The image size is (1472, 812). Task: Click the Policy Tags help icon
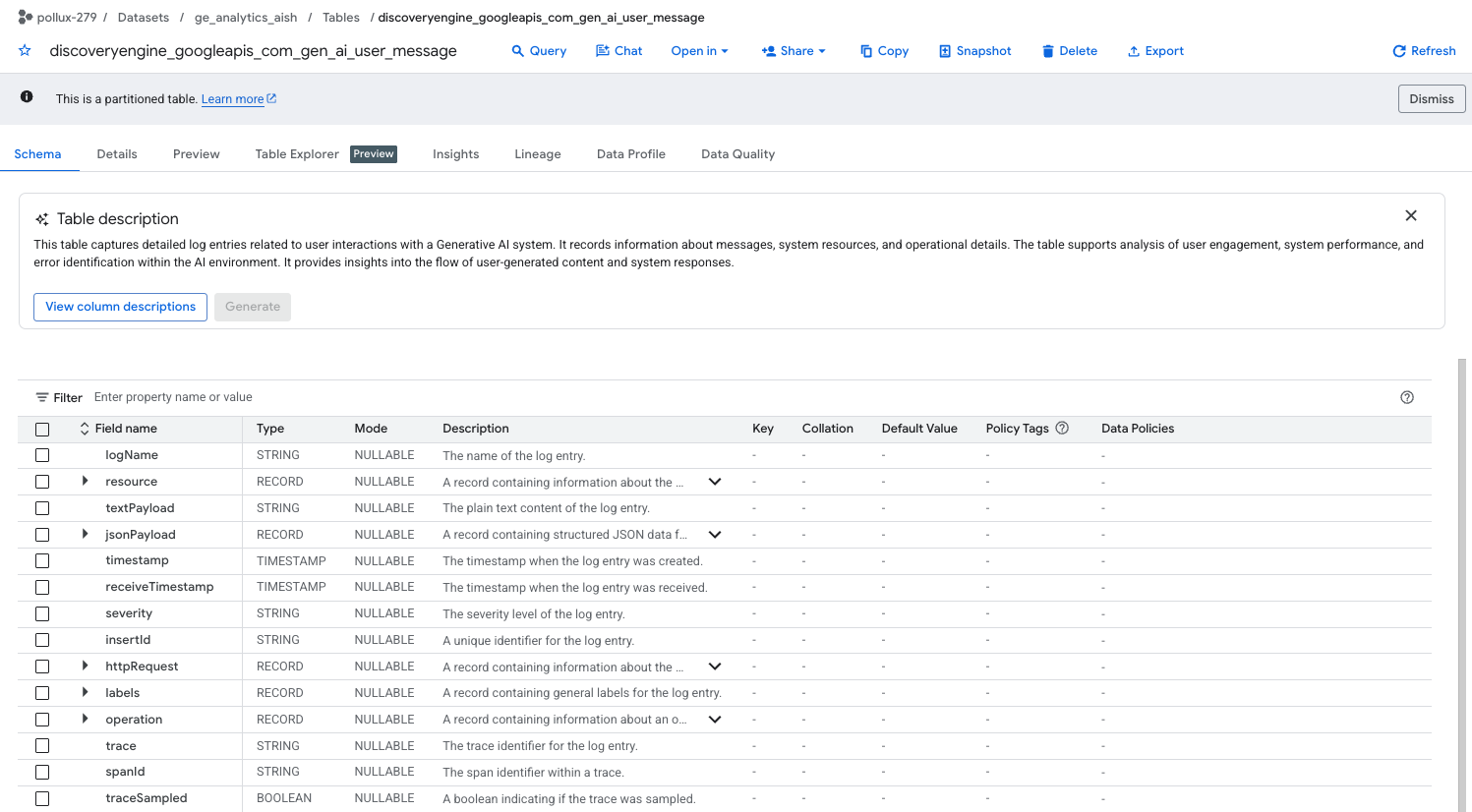(x=1062, y=428)
